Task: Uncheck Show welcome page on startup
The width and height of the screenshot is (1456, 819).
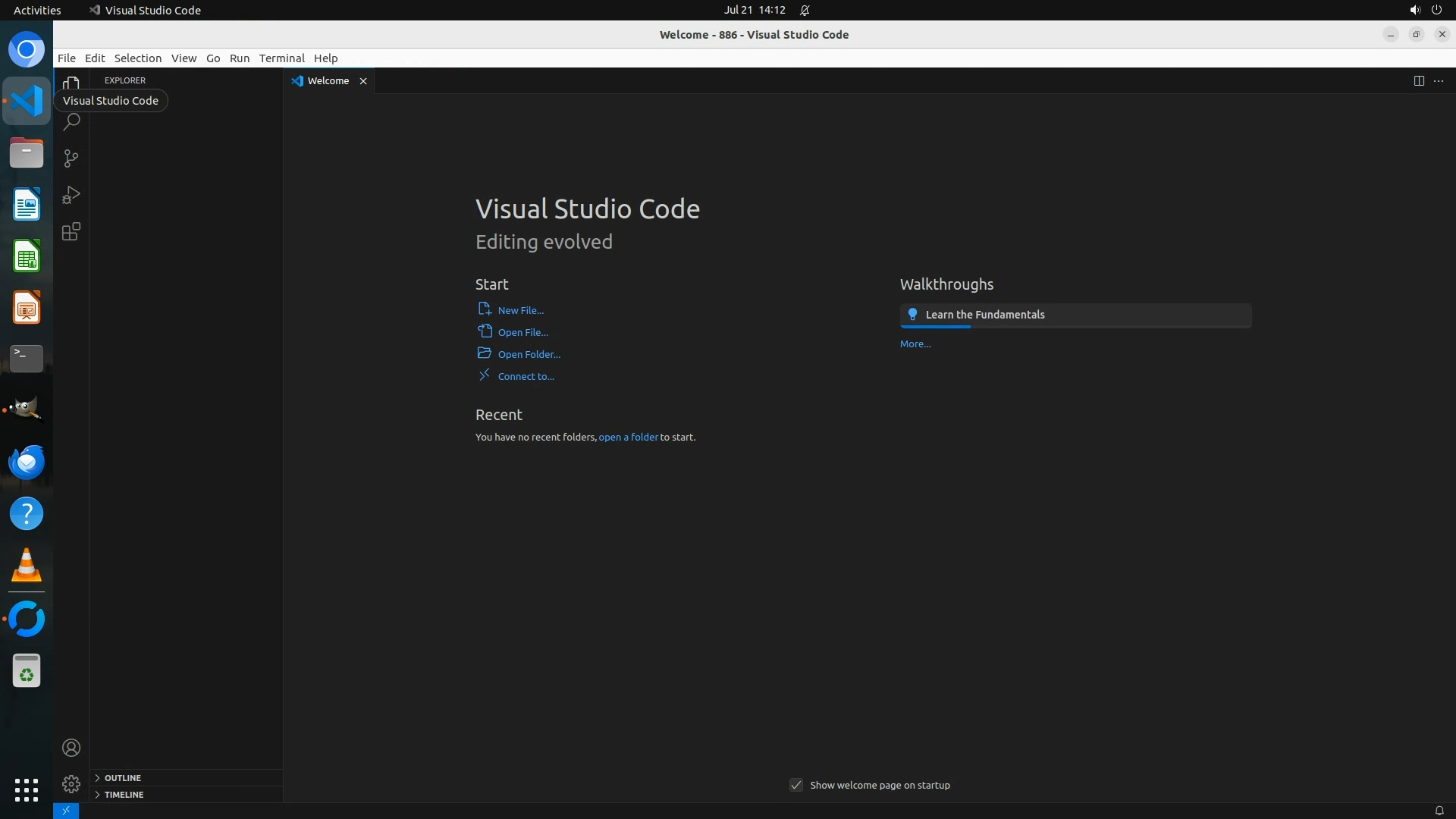Action: (x=796, y=785)
